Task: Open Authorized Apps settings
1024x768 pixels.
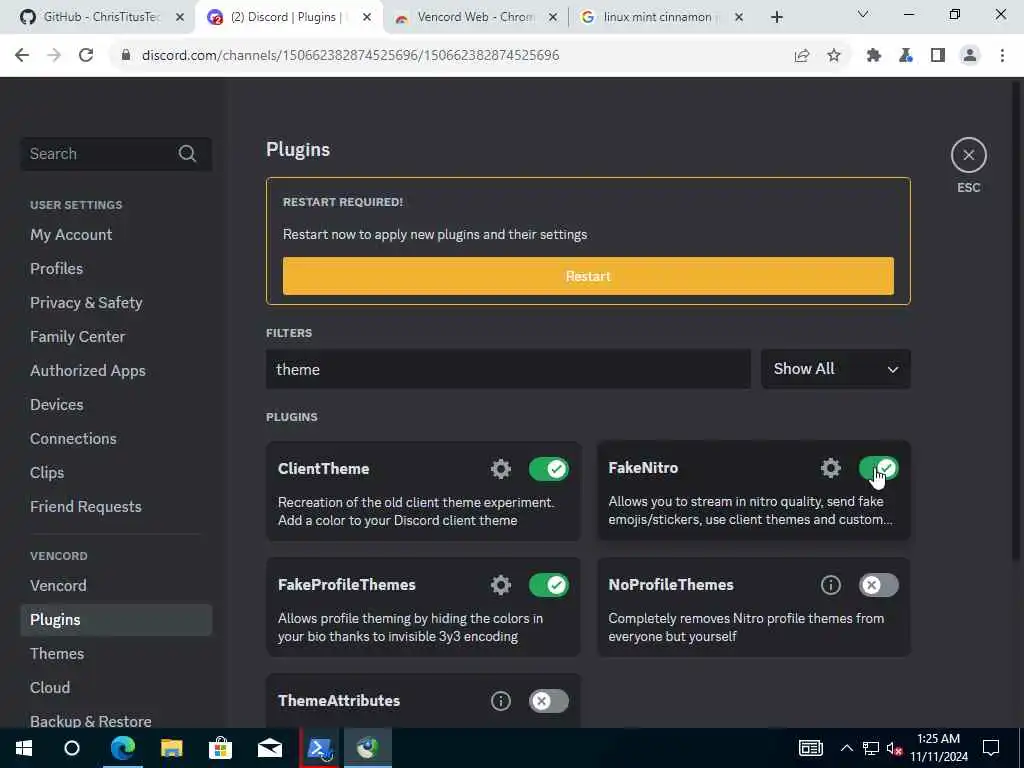Action: 88,370
